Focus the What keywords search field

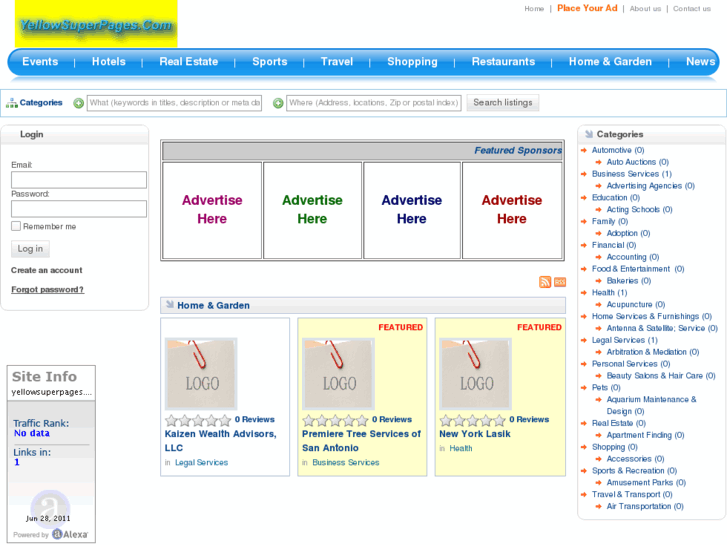click(x=174, y=103)
